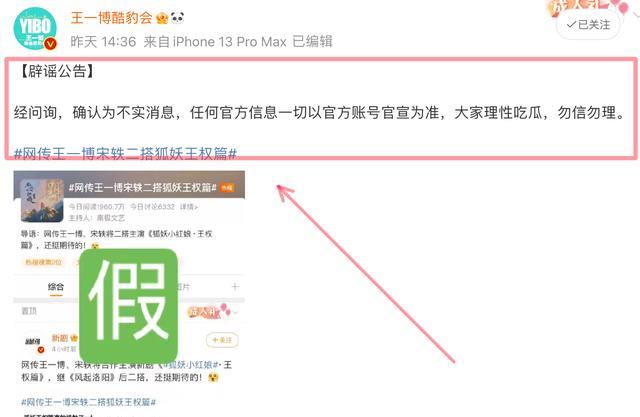Click the panda emoji icon after username
The height and width of the screenshot is (417, 640).
(177, 18)
